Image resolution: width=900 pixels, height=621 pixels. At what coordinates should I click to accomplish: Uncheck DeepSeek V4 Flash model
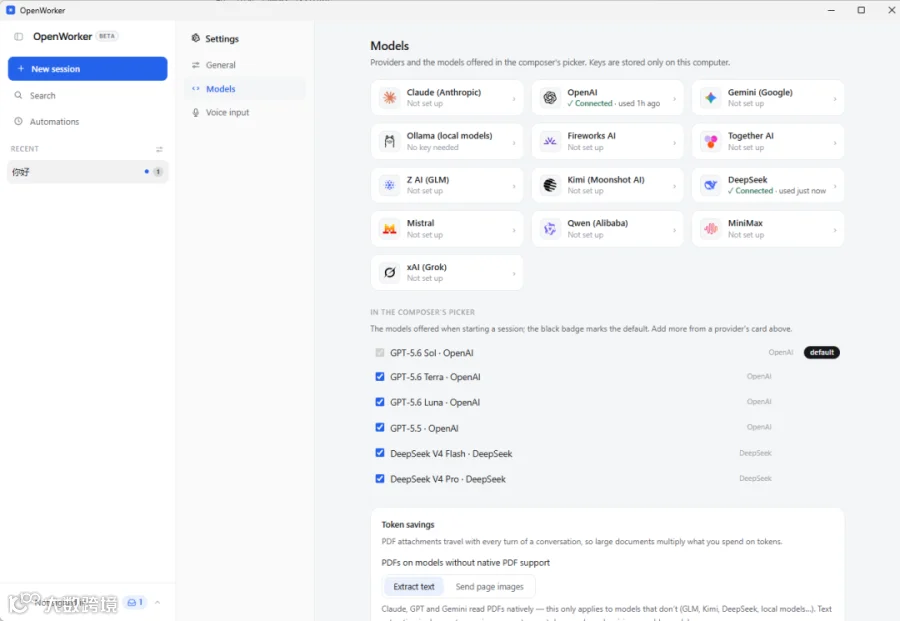[379, 453]
